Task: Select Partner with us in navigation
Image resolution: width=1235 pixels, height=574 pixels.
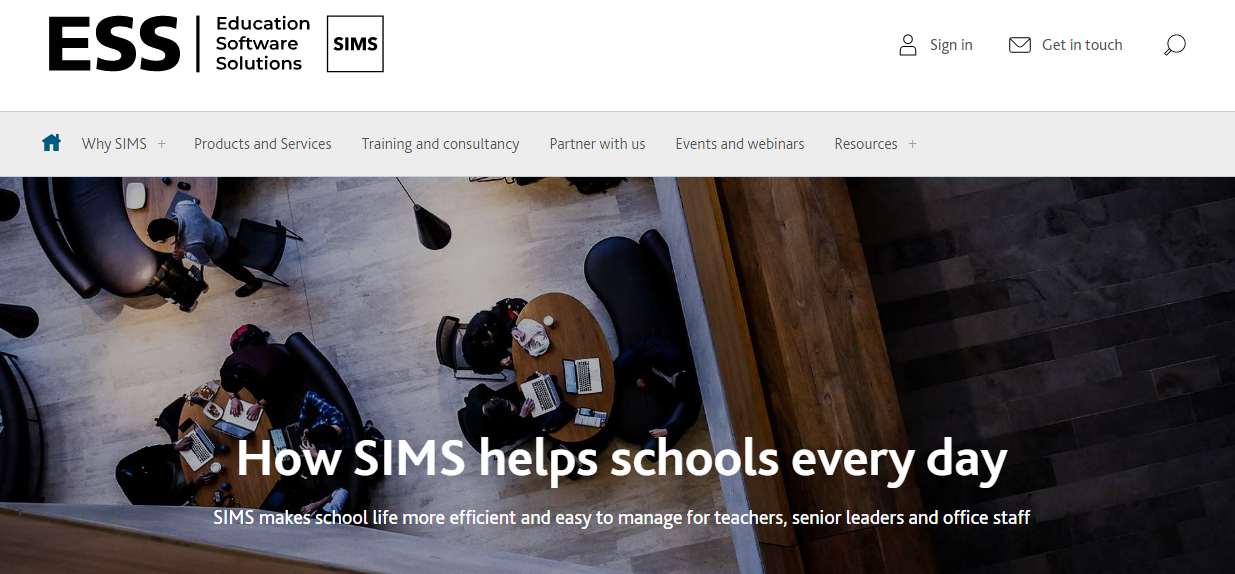Action: (x=597, y=144)
